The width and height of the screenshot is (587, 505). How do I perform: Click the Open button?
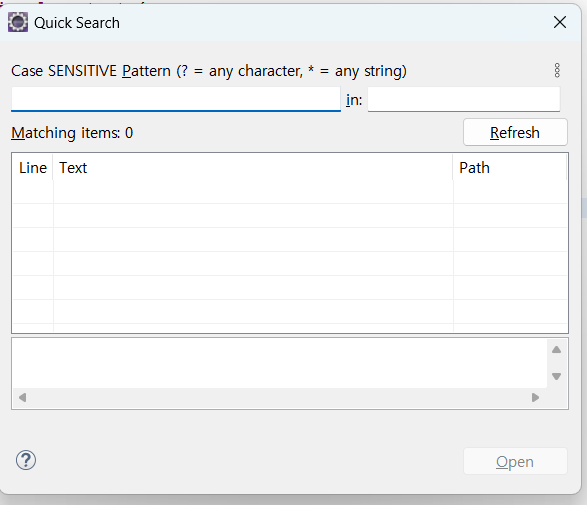pos(515,462)
